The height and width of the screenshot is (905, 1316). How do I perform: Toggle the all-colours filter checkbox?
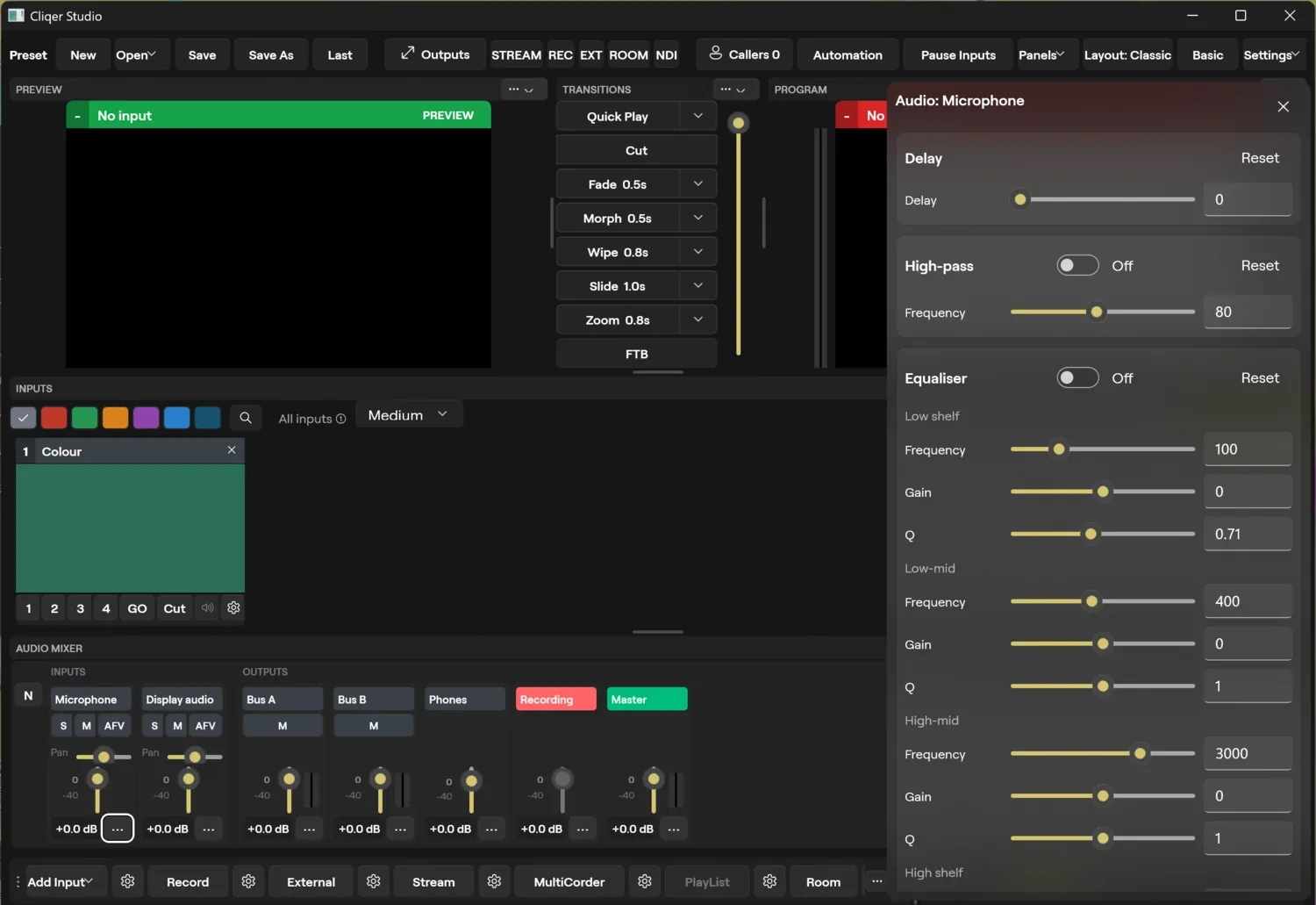click(x=24, y=418)
